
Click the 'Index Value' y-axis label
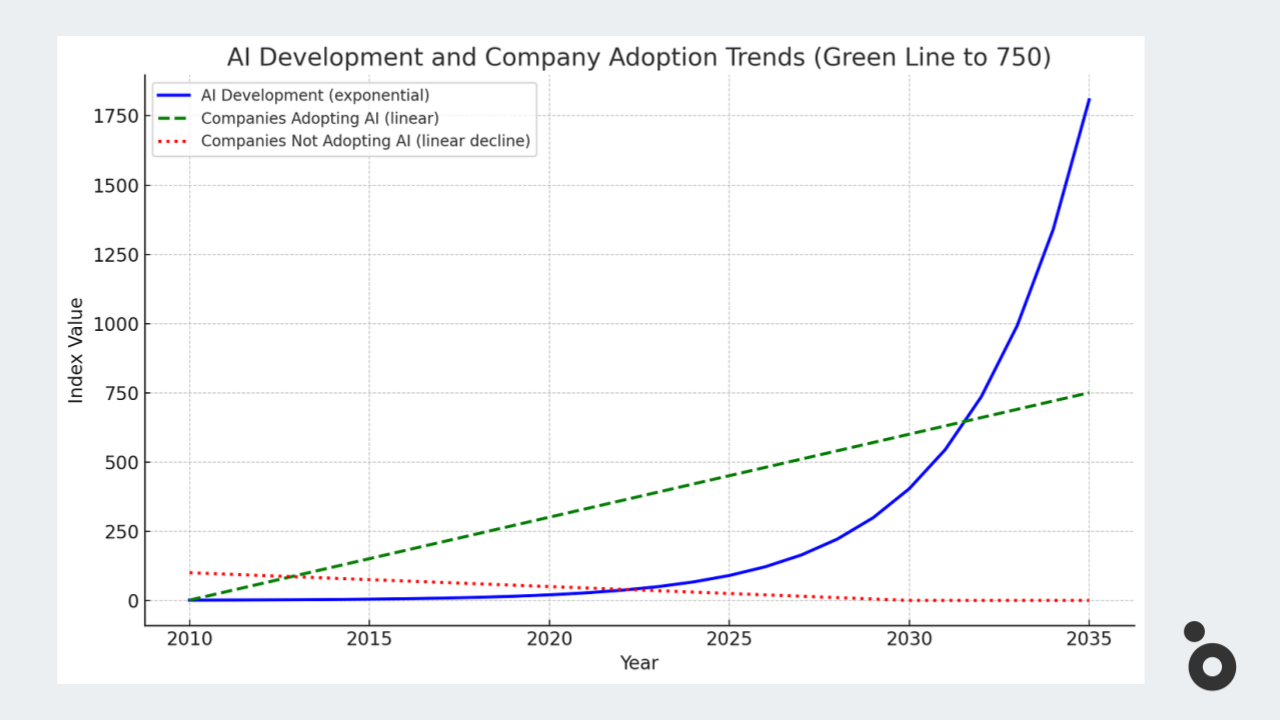(x=76, y=350)
